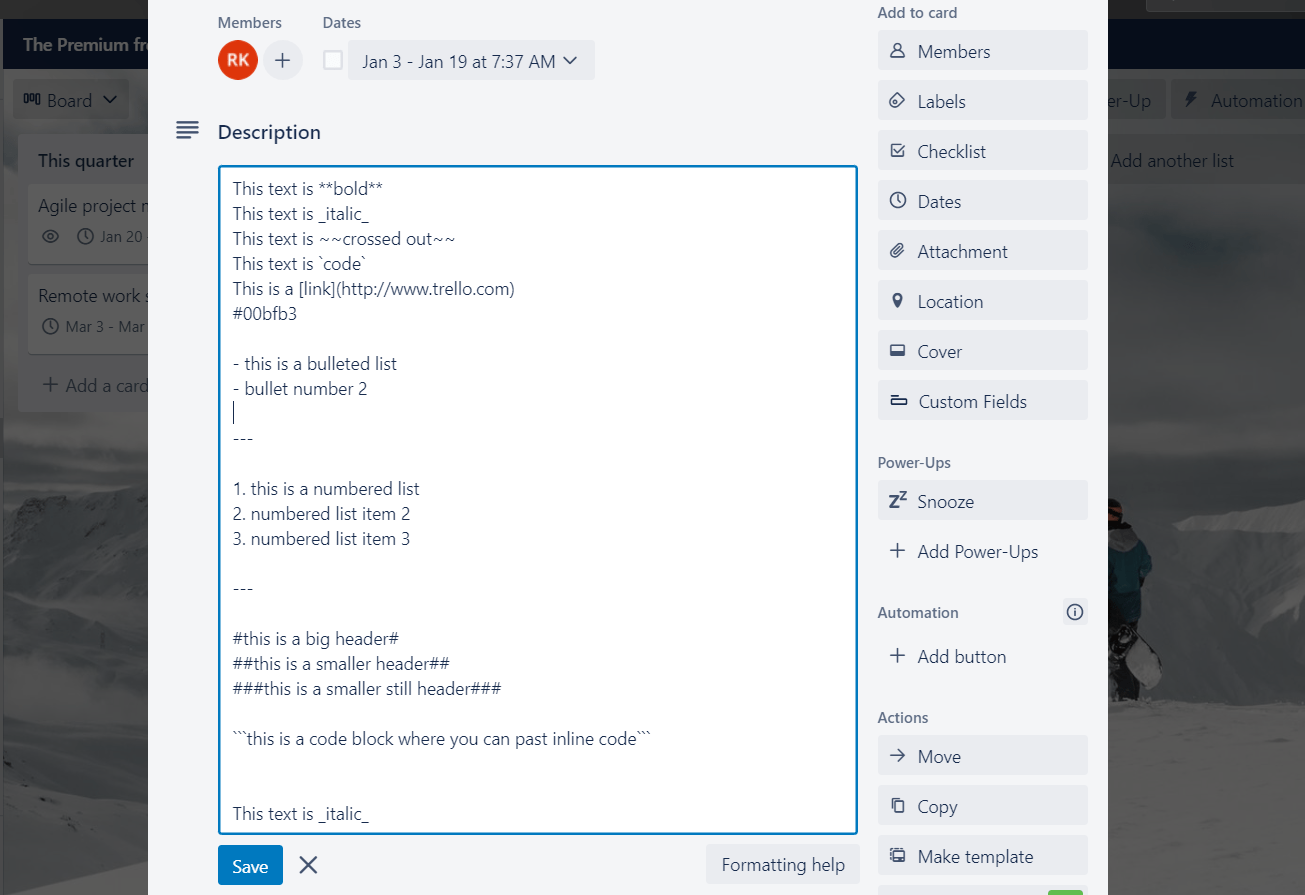
Task: Click the watch eye icon on Agile card
Action: point(51,237)
